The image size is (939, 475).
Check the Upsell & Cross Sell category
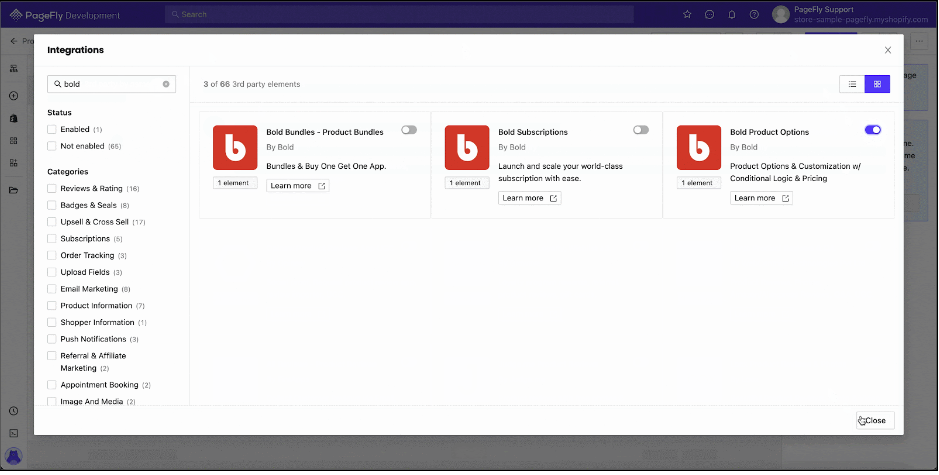52,222
